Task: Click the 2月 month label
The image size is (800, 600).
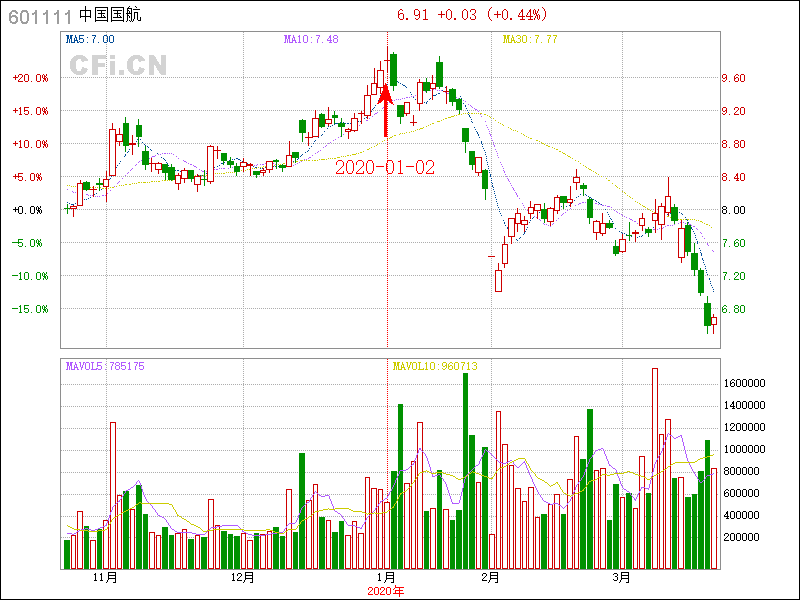Action: [491, 578]
